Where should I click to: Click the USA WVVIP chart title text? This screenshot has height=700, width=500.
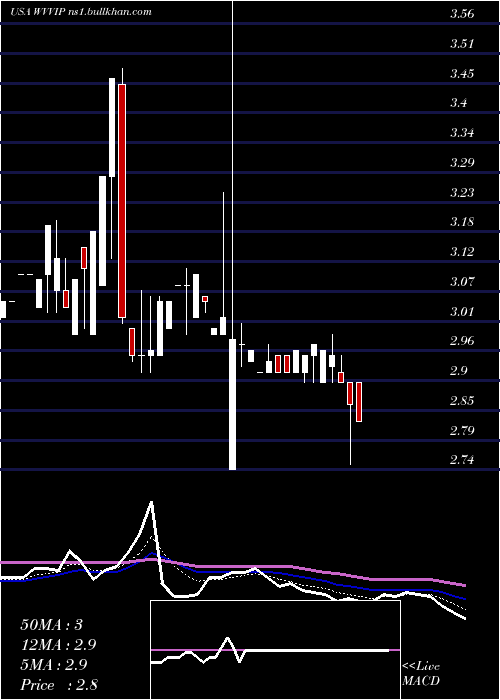(81, 12)
